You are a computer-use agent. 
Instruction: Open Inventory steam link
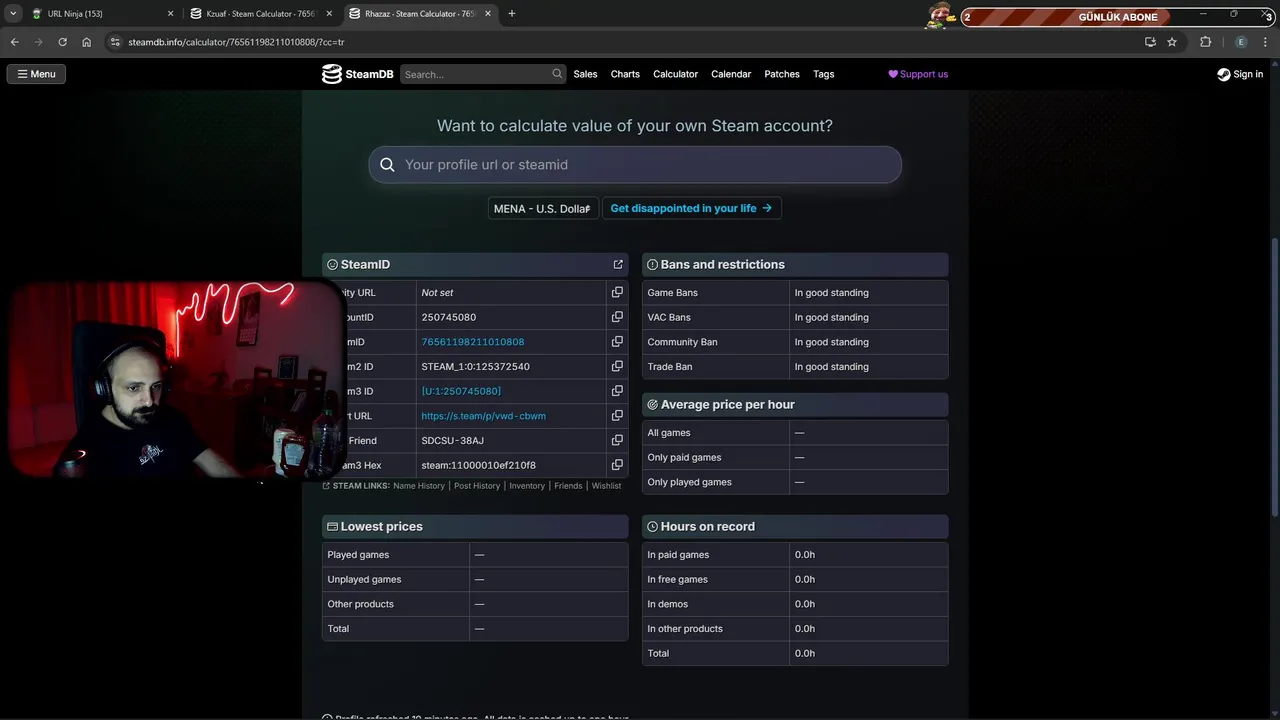click(527, 486)
